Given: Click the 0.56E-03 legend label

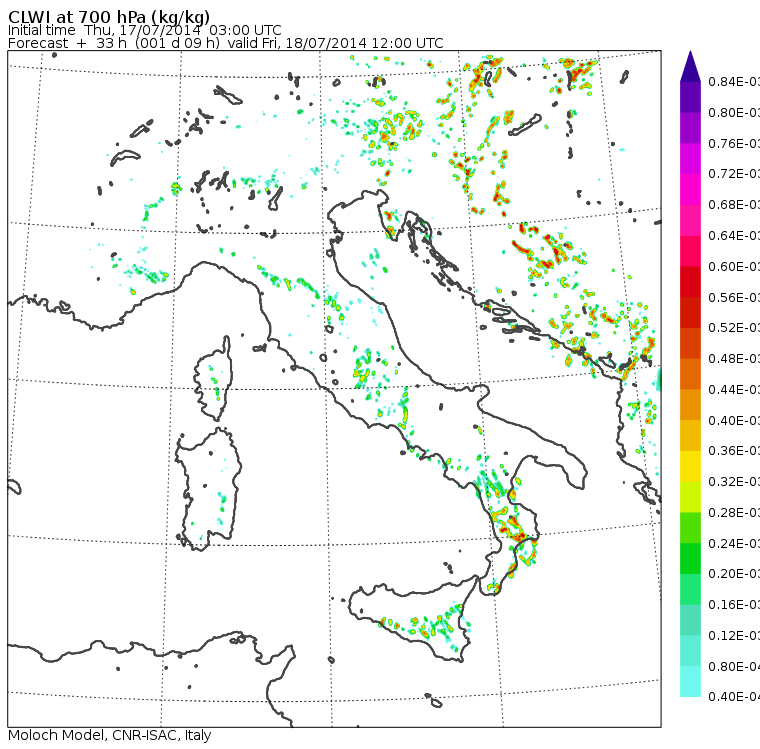Looking at the screenshot, I should (734, 297).
